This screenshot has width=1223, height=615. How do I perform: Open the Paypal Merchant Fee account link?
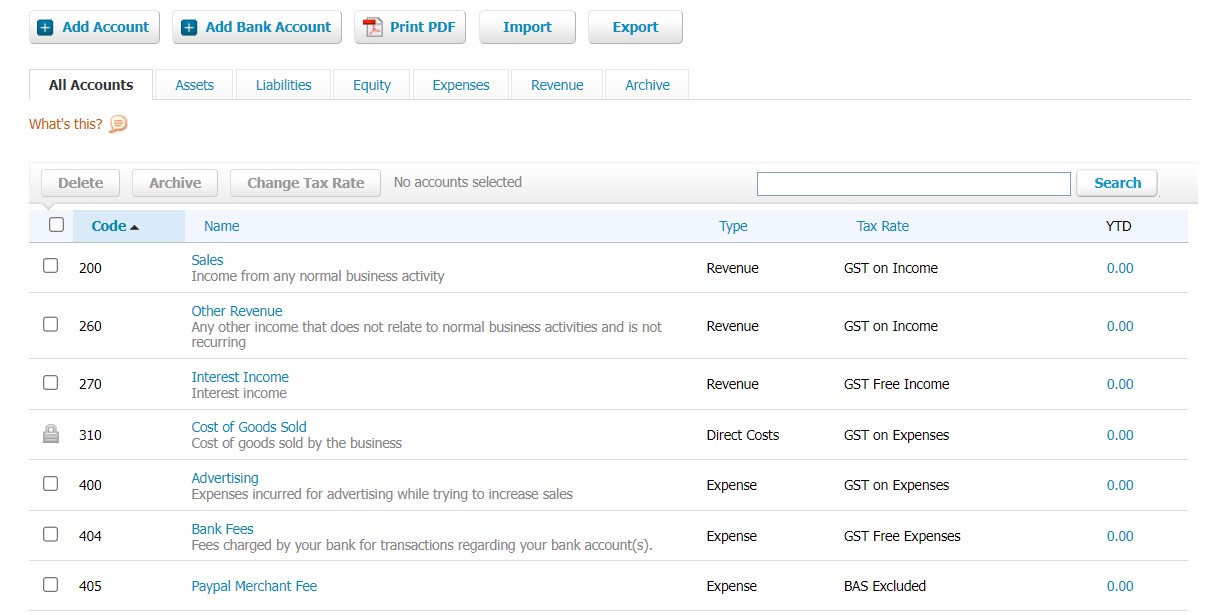[x=254, y=586]
